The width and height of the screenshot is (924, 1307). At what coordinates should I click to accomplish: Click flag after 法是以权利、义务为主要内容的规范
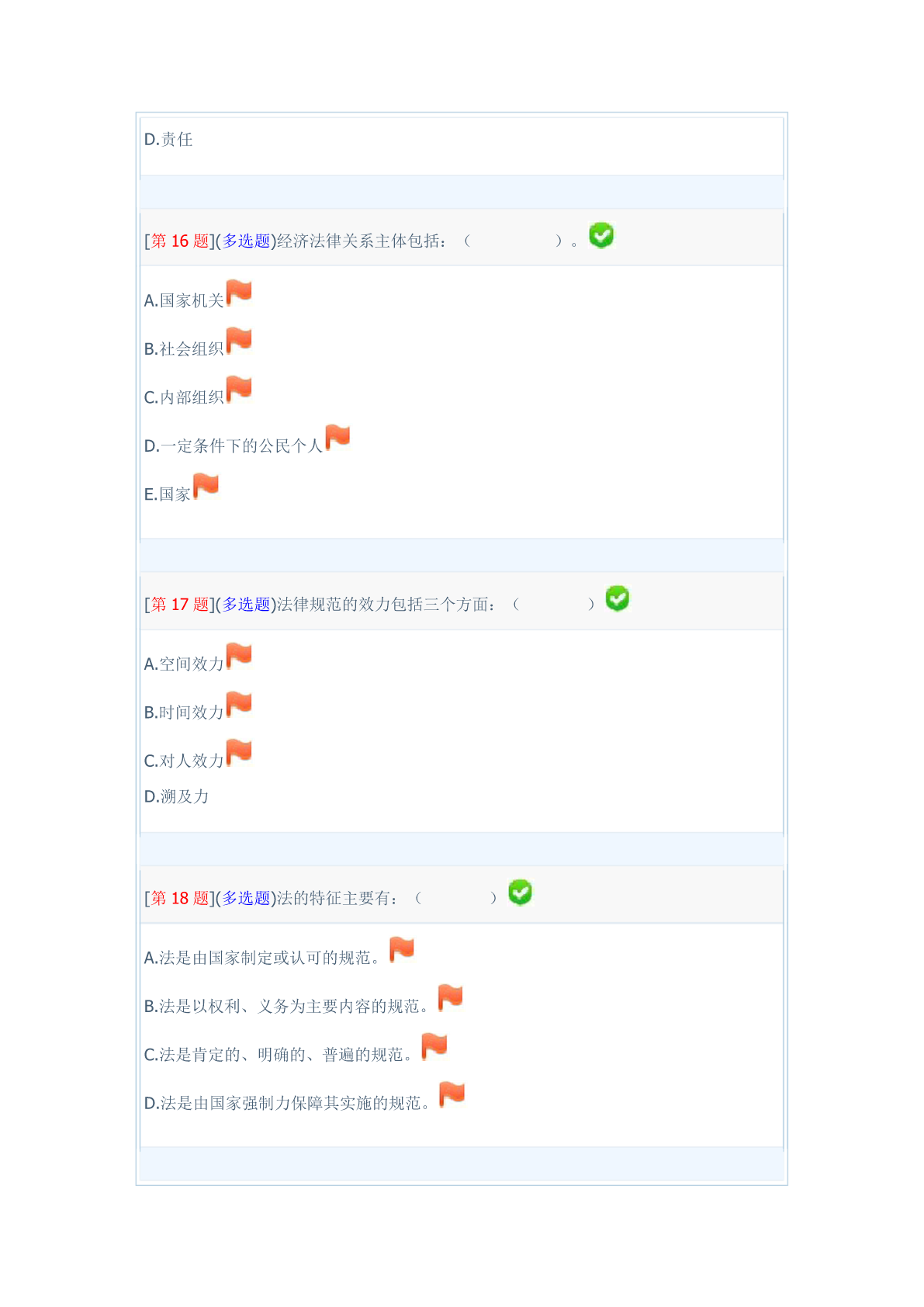point(450,997)
